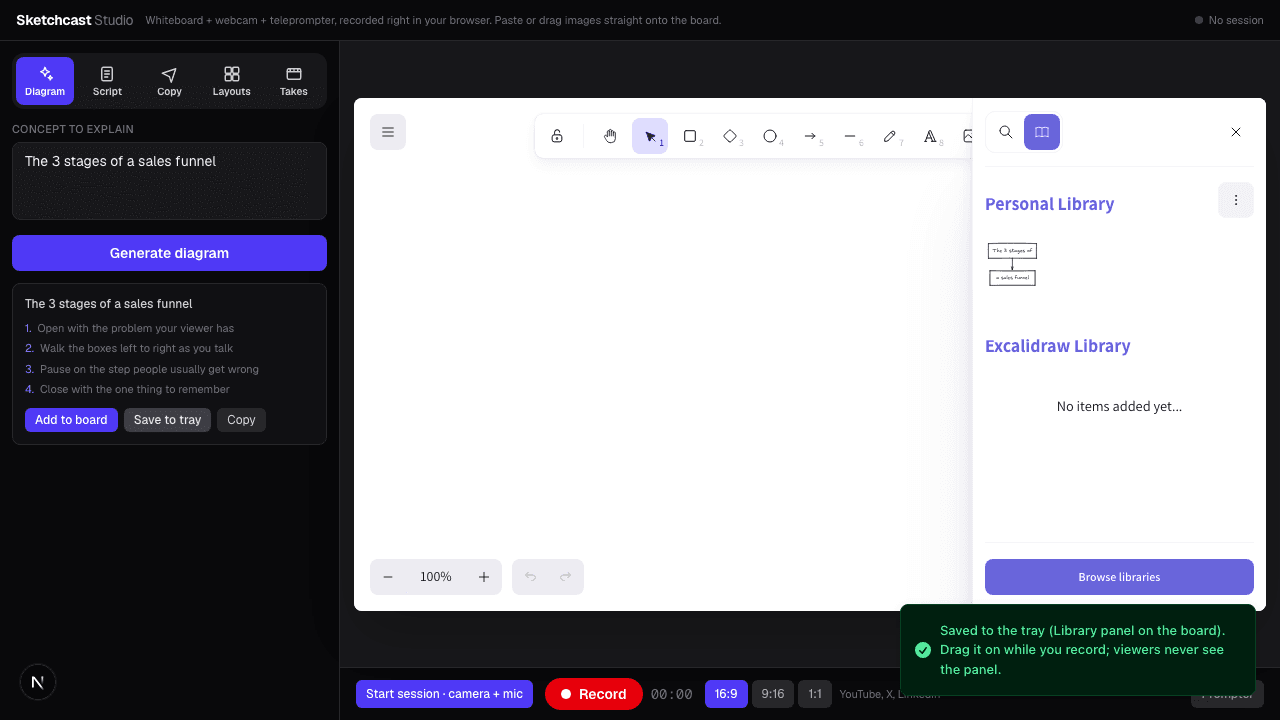Click the No session status indicator
Screen dimensions: 1280x720
pos(1229,20)
